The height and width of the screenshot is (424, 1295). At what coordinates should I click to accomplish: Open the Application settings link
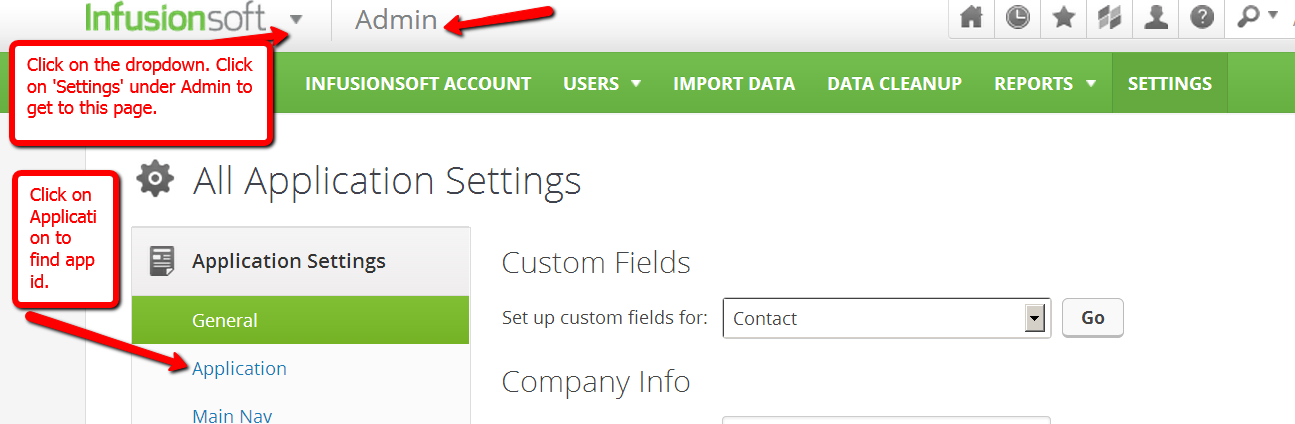click(239, 368)
